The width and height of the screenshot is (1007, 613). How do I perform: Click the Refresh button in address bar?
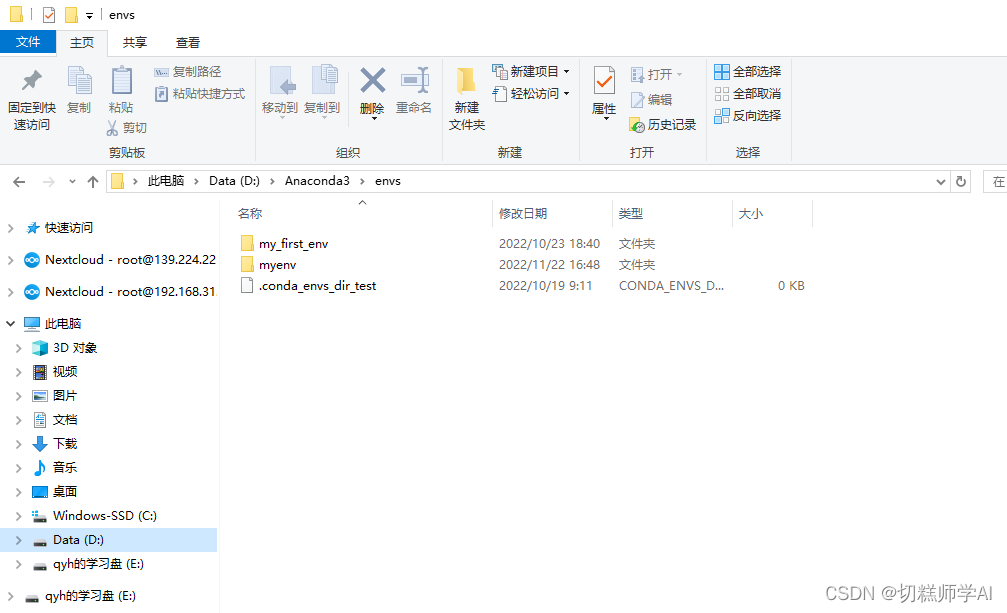point(961,182)
